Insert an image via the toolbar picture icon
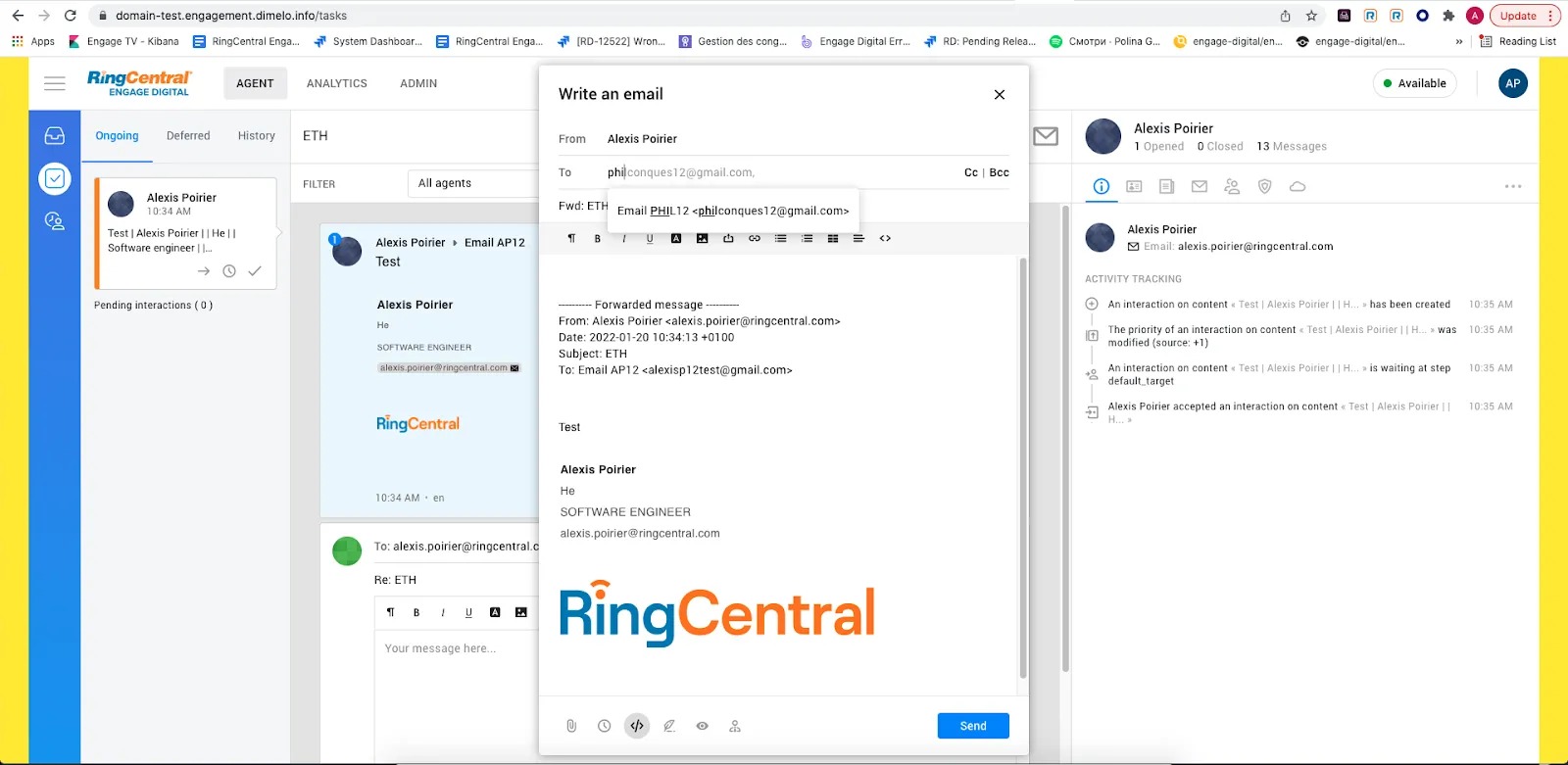The image size is (1568, 765). 702,238
